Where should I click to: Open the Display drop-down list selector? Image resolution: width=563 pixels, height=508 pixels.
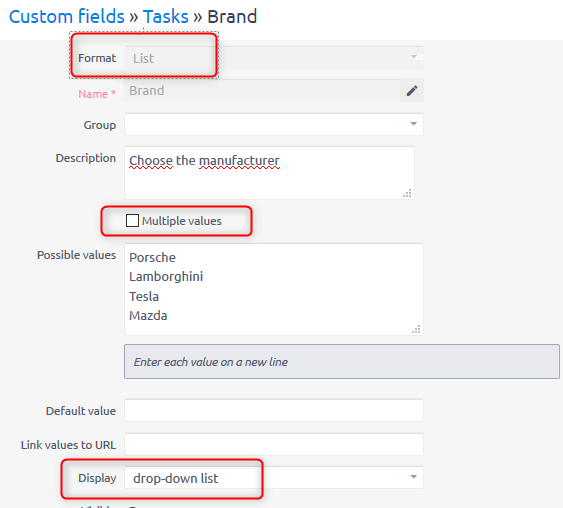tap(274, 477)
